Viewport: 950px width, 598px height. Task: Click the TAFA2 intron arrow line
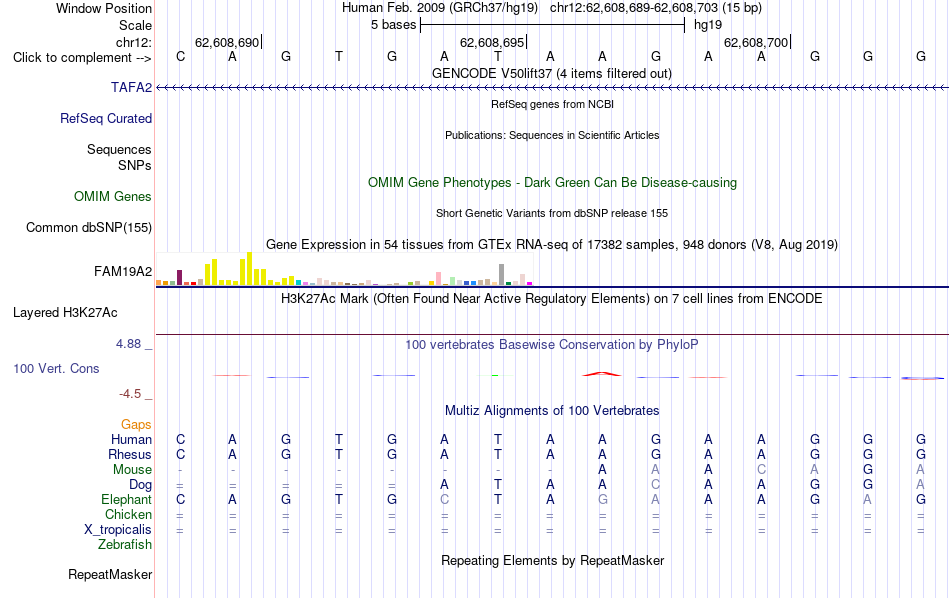coord(552,88)
